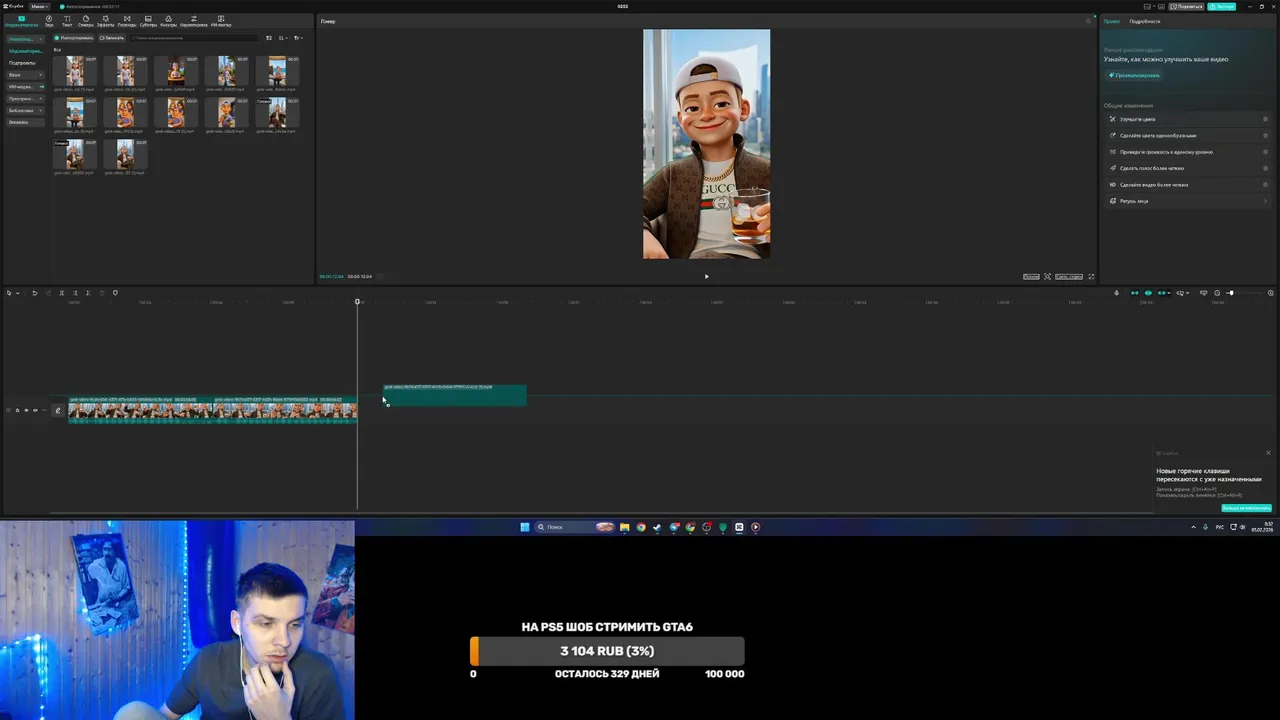Image resolution: width=1280 pixels, height=720 pixels.
Task: Toggle track visibility eye icon
Action: pos(26,410)
